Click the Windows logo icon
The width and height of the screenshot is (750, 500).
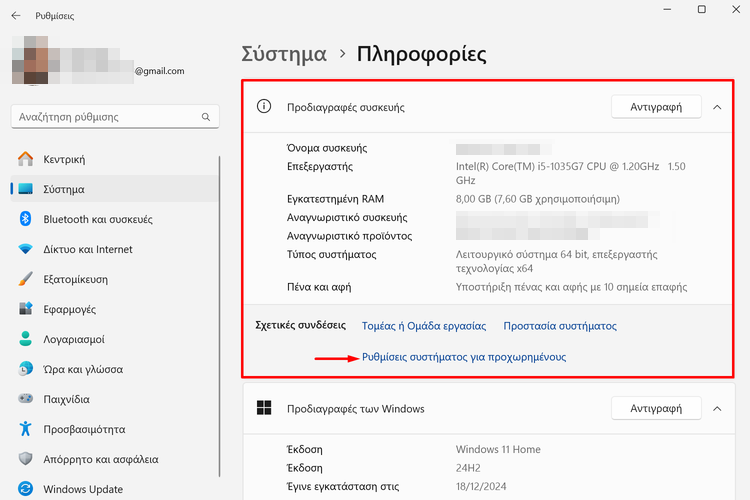pyautogui.click(x=264, y=408)
